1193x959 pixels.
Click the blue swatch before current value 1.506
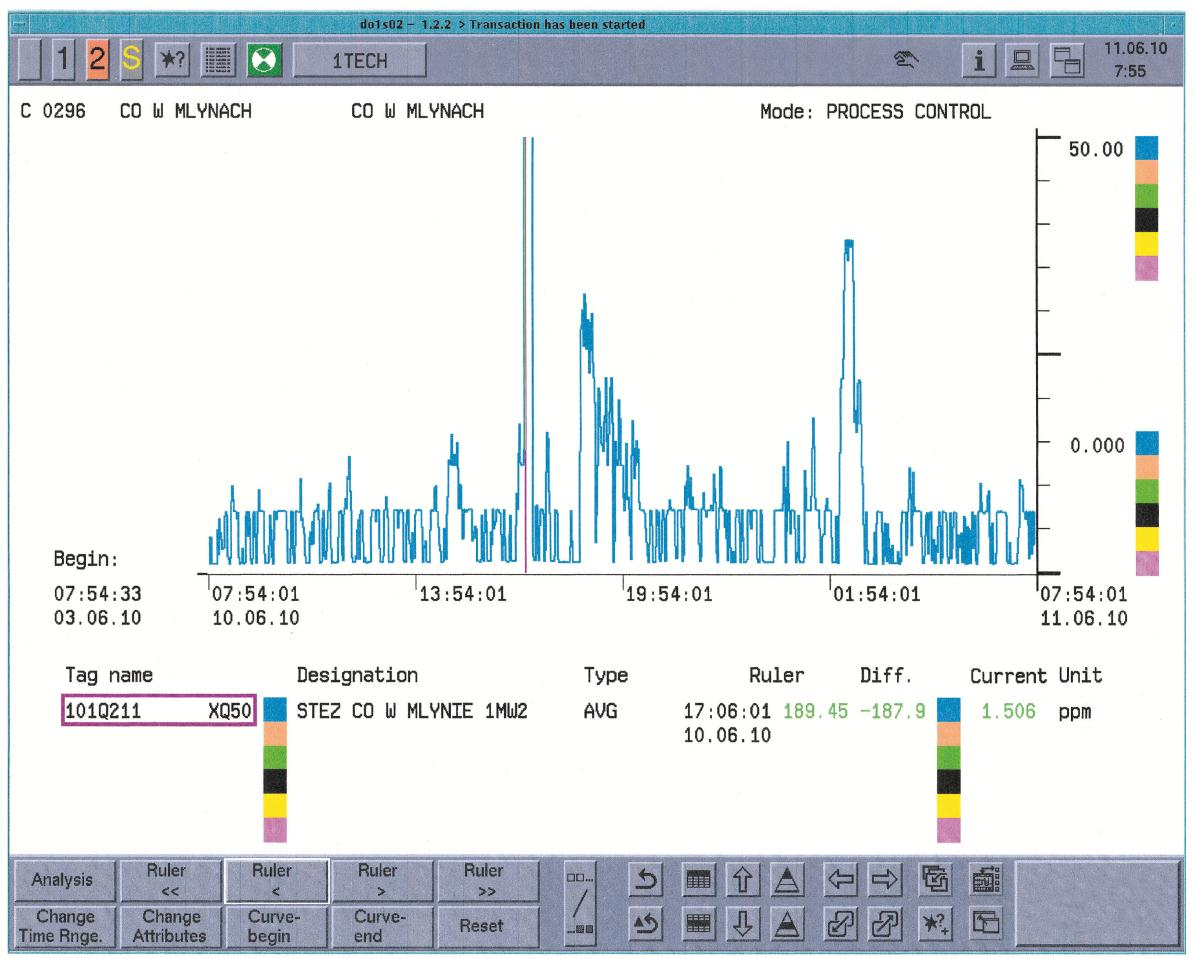[949, 710]
